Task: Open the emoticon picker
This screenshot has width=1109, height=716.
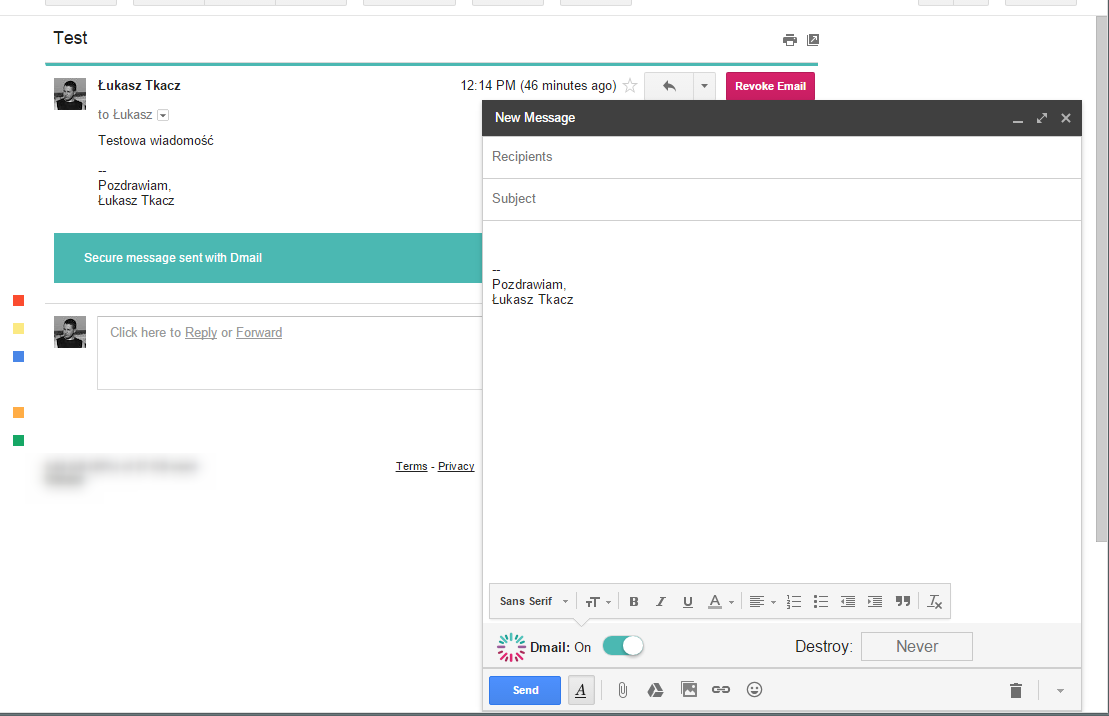Action: coord(755,690)
